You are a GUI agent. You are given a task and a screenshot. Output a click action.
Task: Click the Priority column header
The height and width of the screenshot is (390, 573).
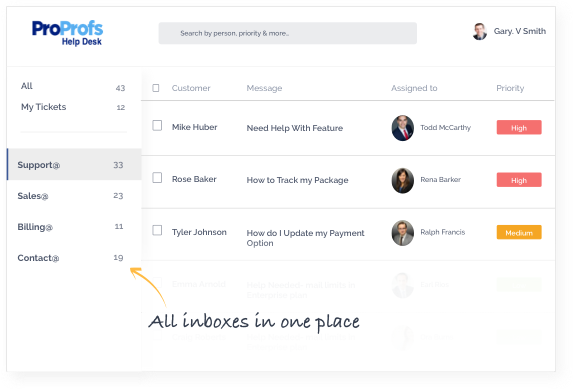coord(510,88)
